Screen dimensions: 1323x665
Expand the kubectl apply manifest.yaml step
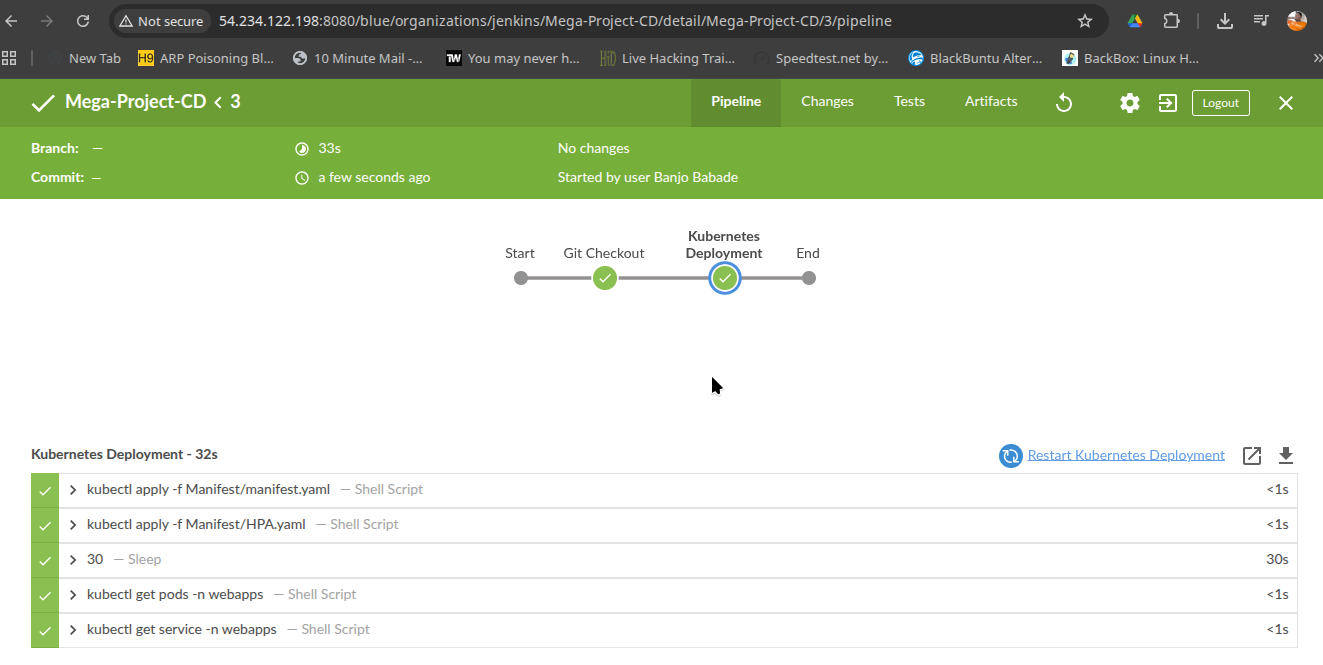pyautogui.click(x=73, y=490)
